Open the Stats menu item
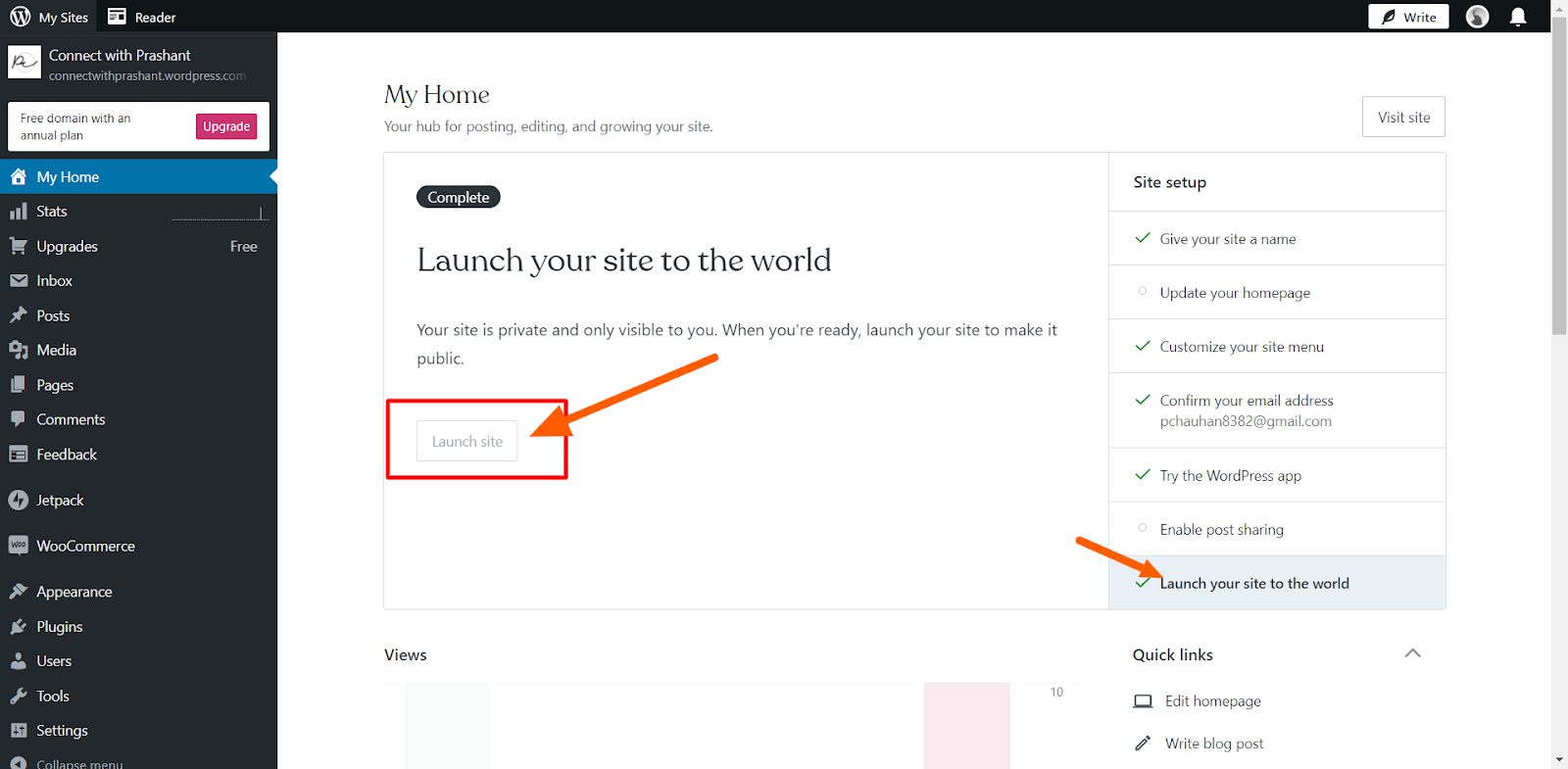Viewport: 1568px width, 769px height. (x=138, y=212)
